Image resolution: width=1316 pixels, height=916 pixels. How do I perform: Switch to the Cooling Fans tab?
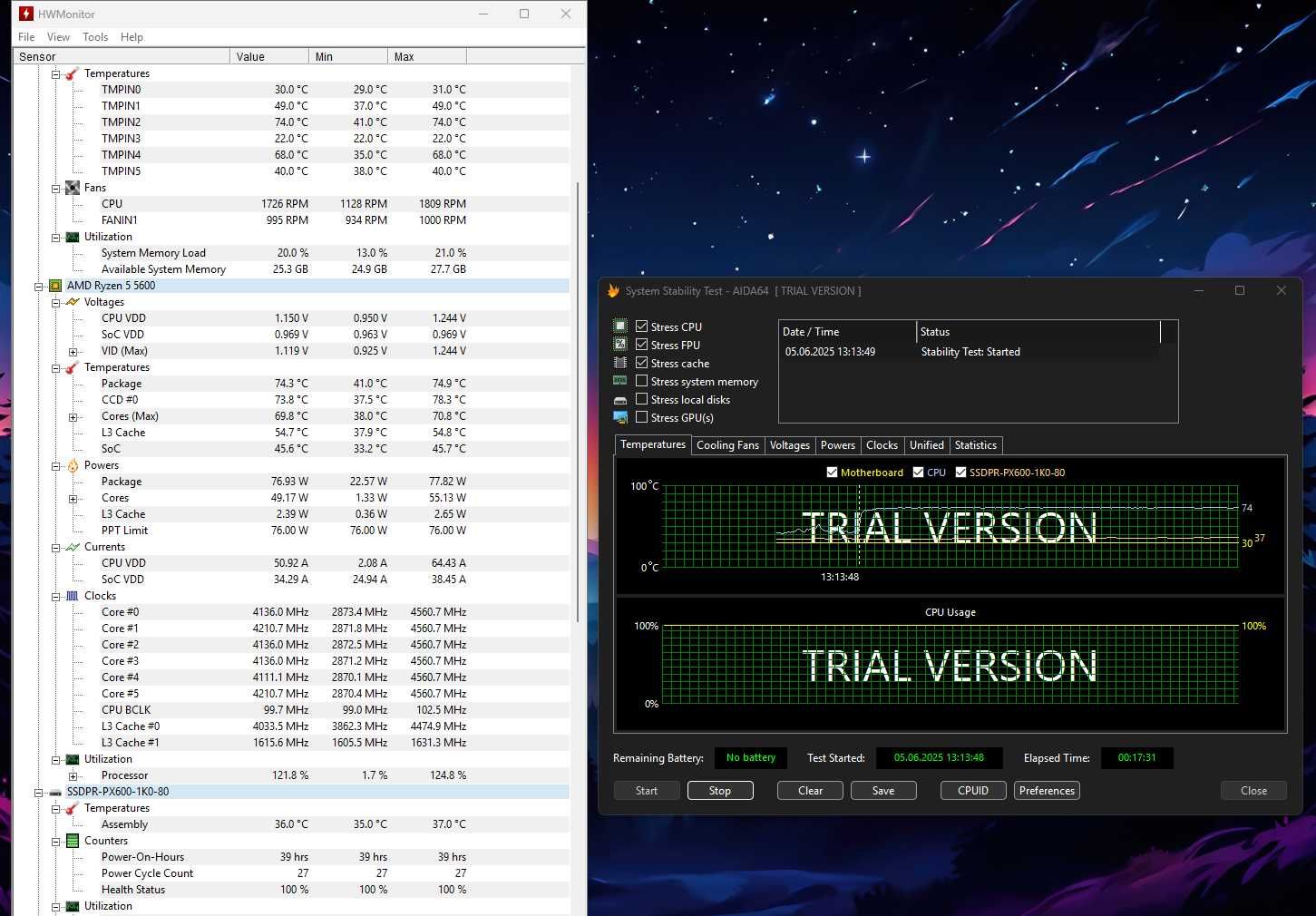pyautogui.click(x=727, y=445)
